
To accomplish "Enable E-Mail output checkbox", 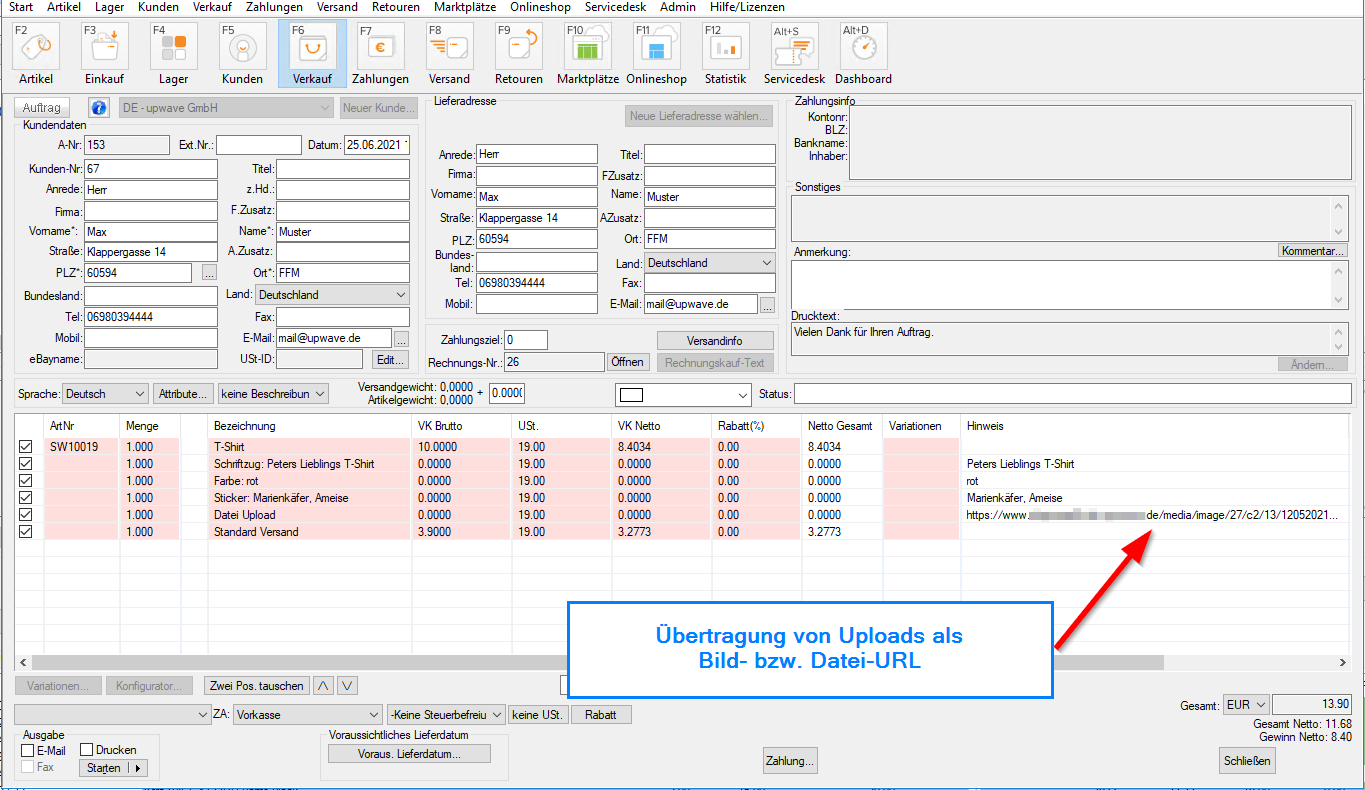I will (x=28, y=750).
